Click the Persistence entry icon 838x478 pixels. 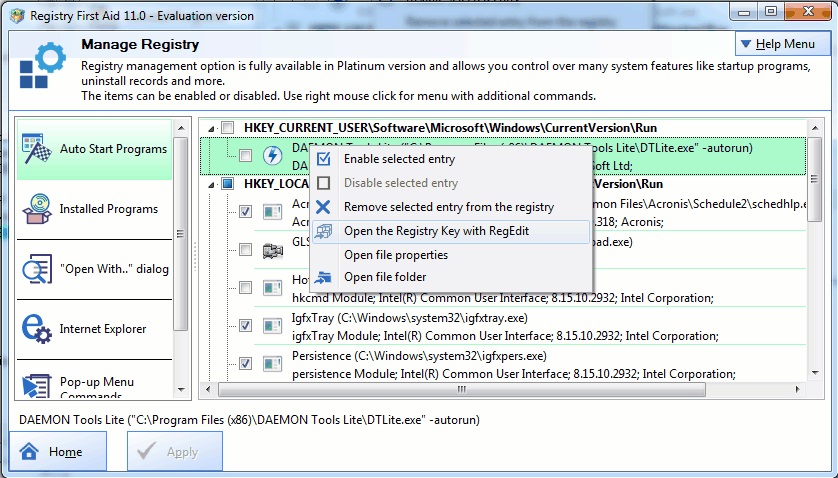(x=273, y=364)
